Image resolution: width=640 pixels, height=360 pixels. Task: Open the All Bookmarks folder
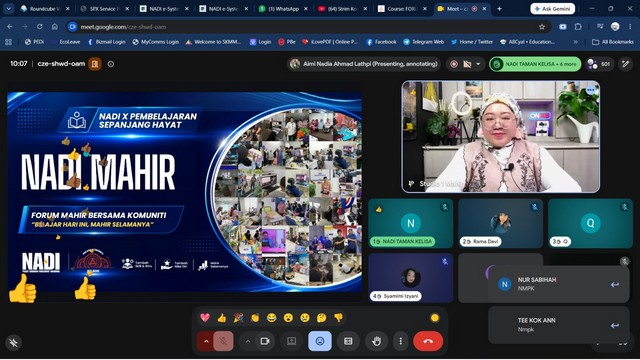(613, 42)
